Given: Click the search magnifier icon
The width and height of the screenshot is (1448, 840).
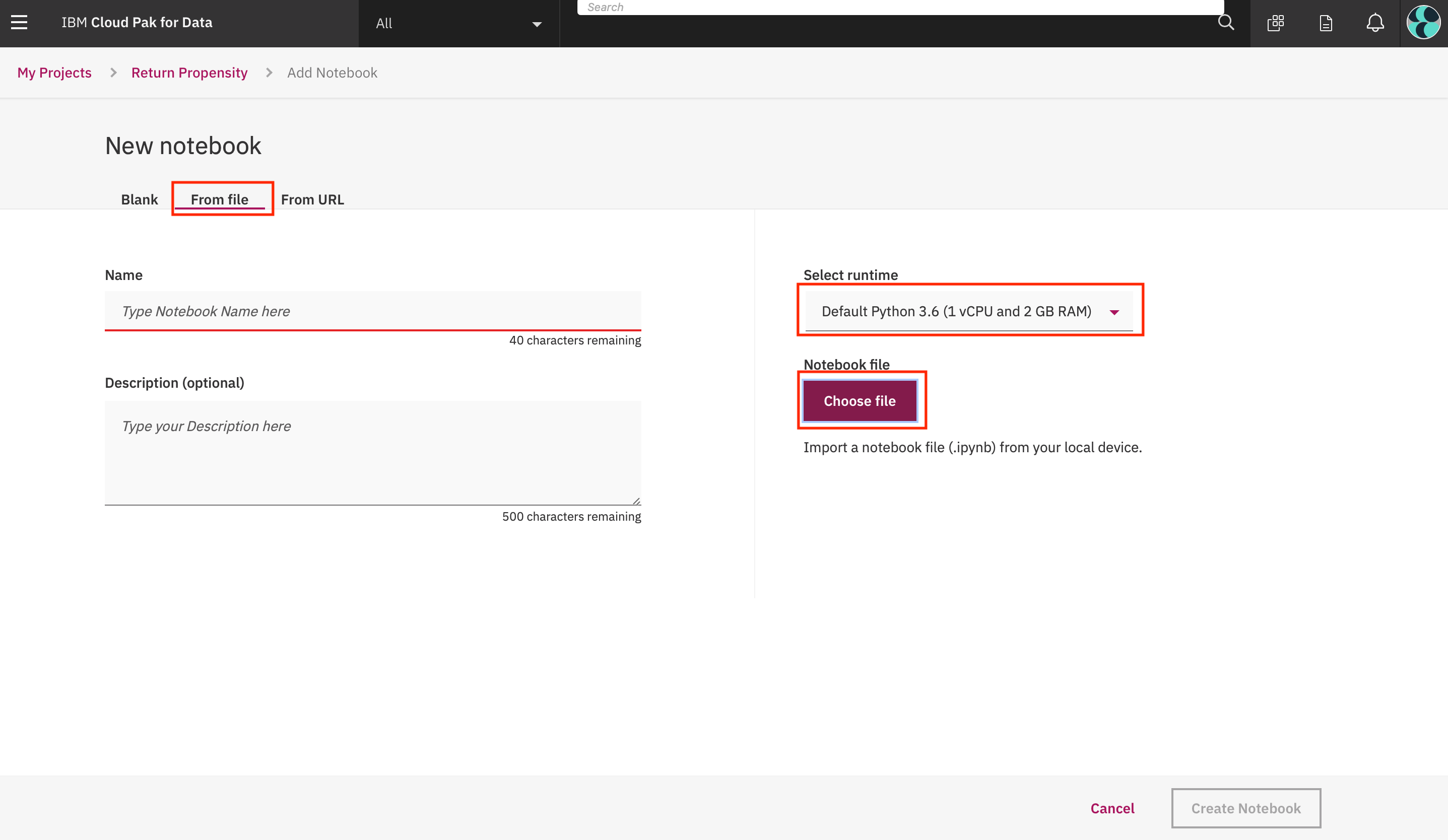Looking at the screenshot, I should click(x=1226, y=22).
